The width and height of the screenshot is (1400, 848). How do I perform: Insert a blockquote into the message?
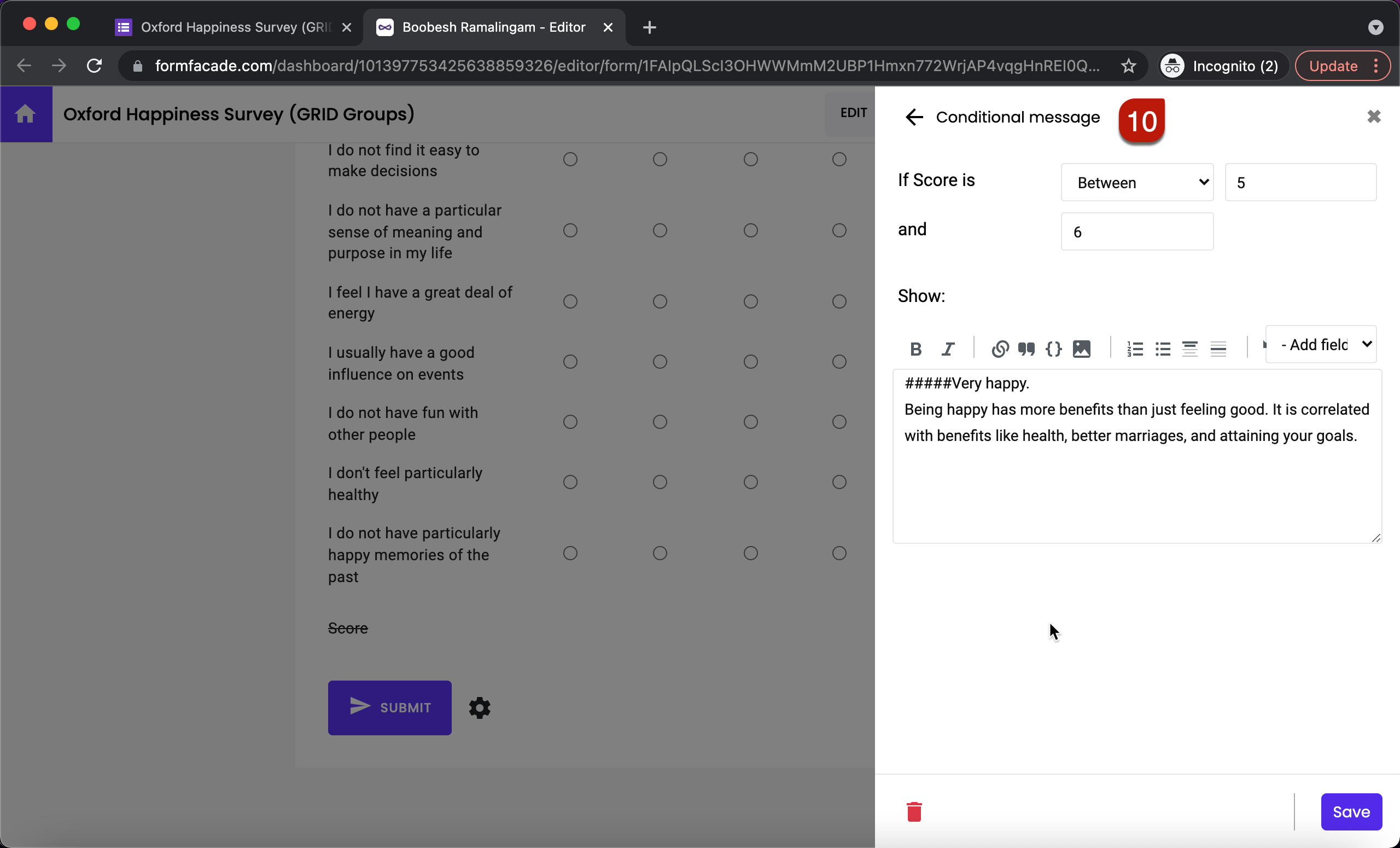pos(1026,349)
